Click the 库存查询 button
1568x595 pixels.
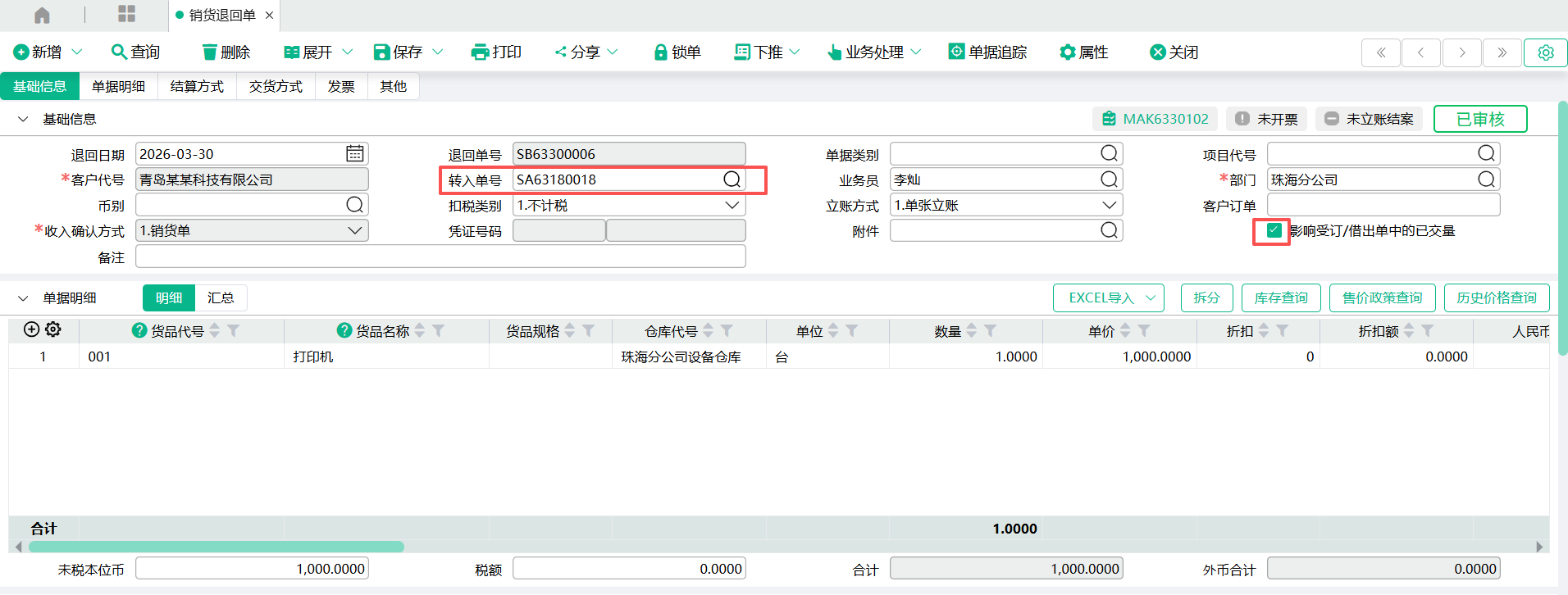(1280, 297)
